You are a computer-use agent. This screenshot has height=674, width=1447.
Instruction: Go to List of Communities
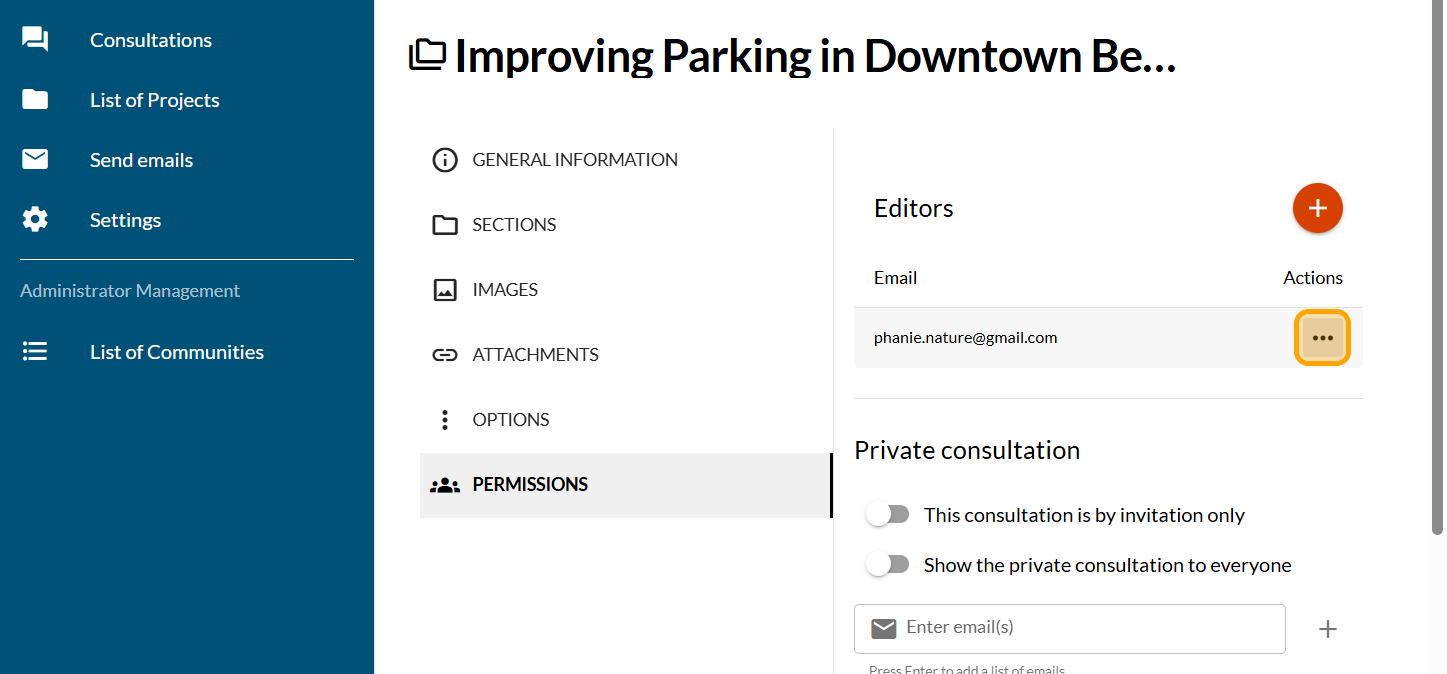click(177, 352)
